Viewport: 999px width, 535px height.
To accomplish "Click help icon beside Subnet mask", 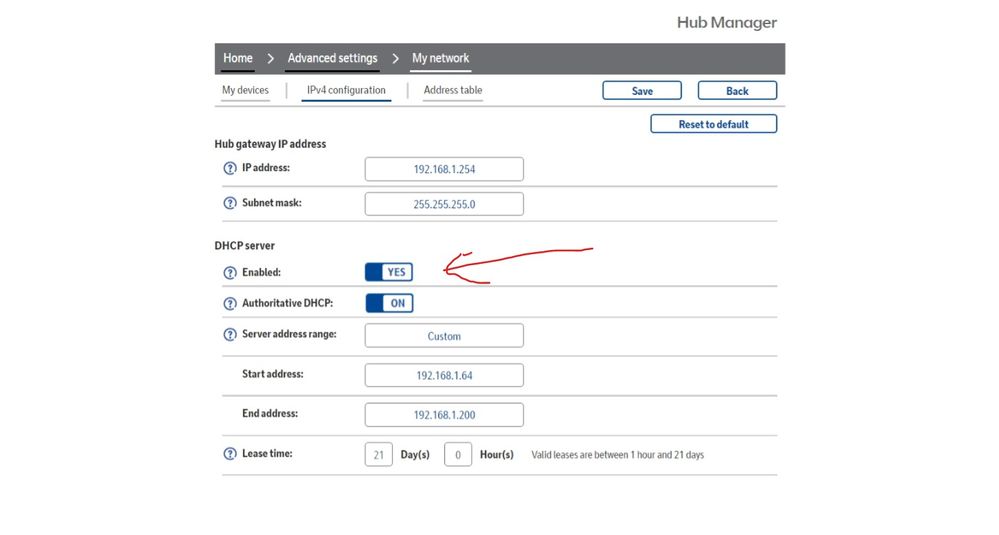I will pos(230,204).
